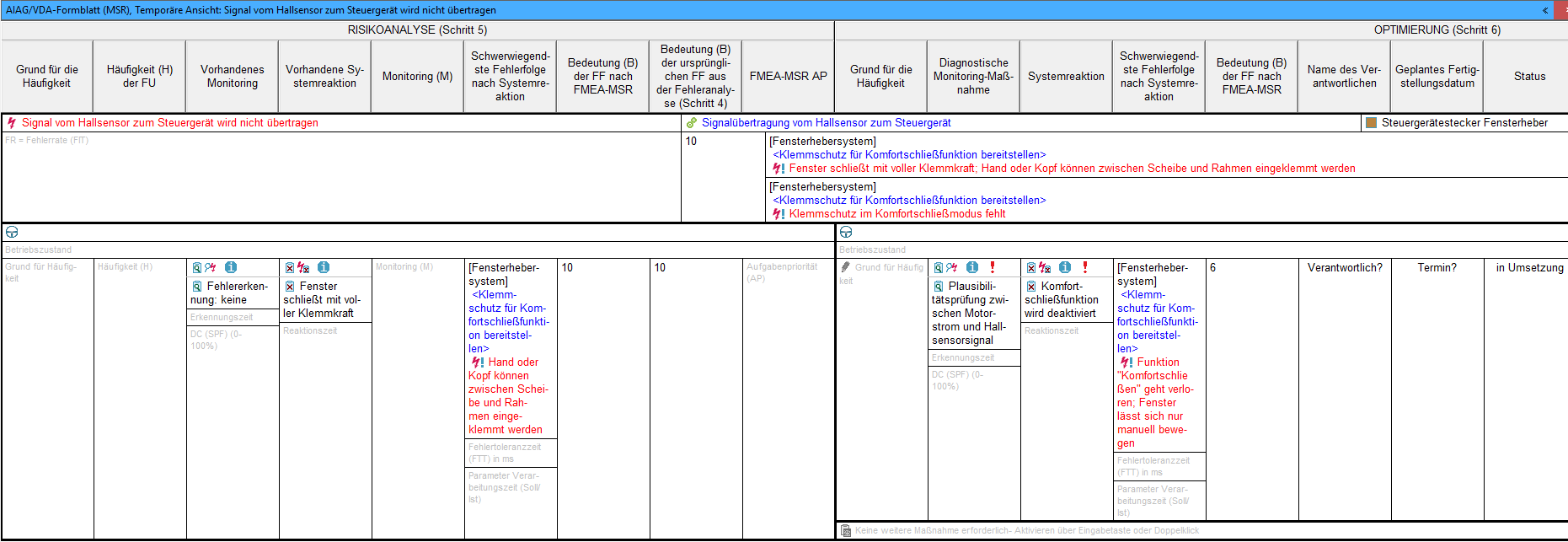Click the monitoring clipboard icon in optimization diagnostic header row
The image size is (1568, 542).
tap(939, 268)
